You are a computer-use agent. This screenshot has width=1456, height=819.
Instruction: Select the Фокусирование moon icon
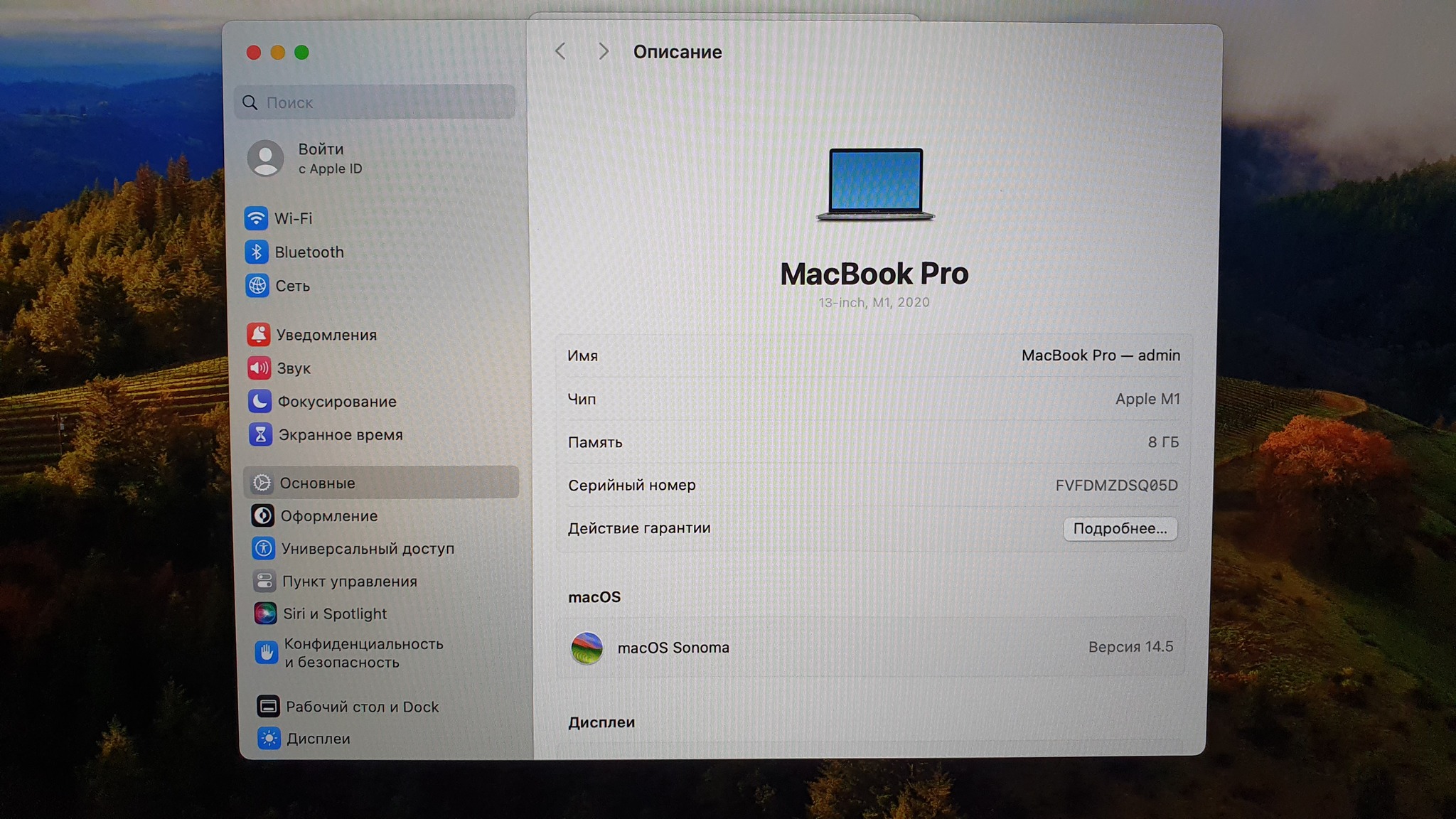pos(259,402)
